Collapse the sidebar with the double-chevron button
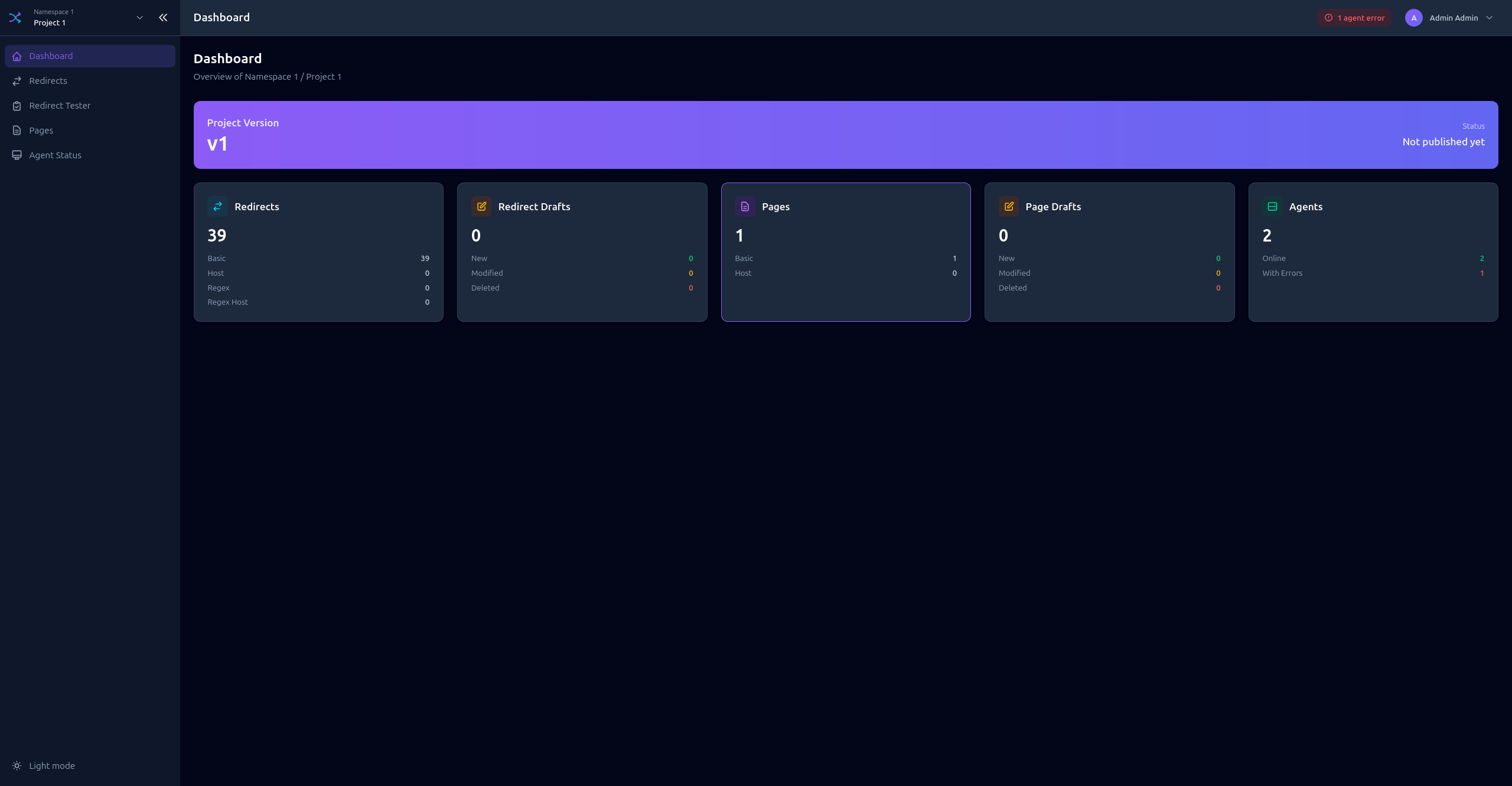 point(163,17)
